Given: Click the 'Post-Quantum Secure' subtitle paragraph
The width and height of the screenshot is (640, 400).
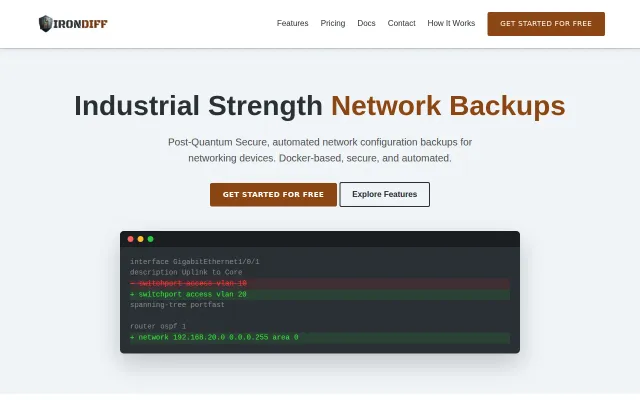Looking at the screenshot, I should click(320, 150).
